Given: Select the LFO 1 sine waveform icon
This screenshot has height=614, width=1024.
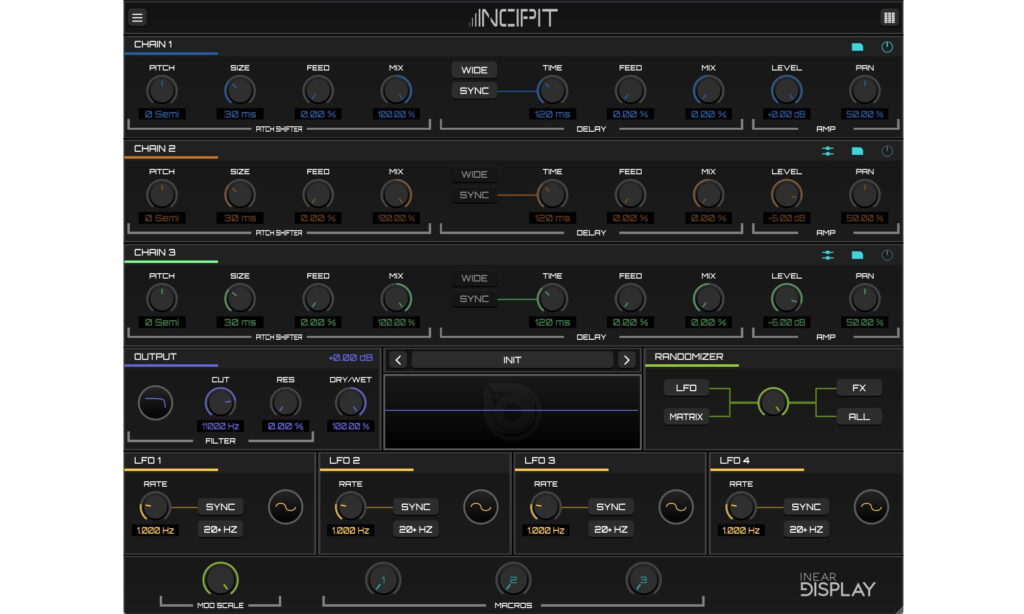Looking at the screenshot, I should coord(285,507).
